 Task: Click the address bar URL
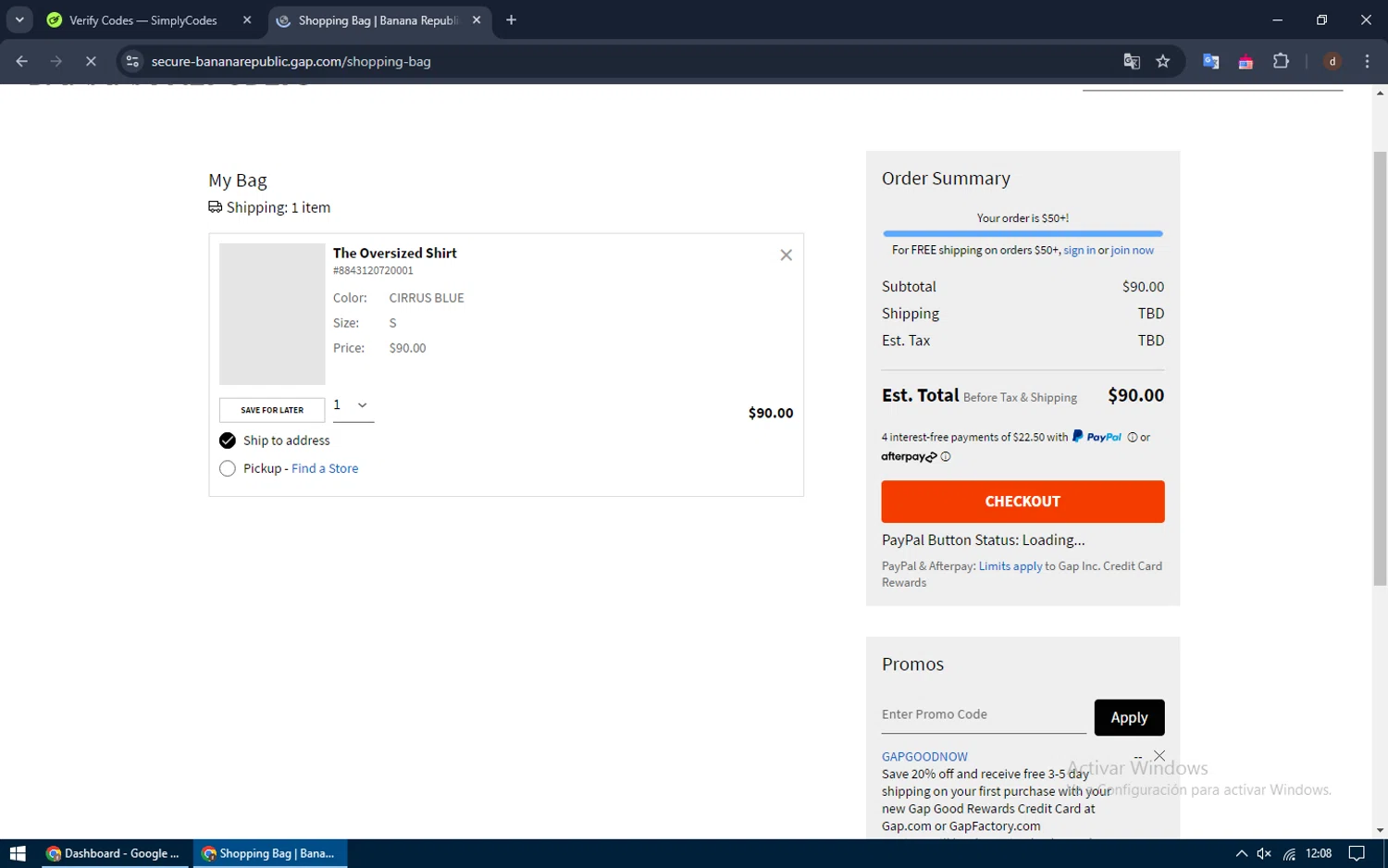291,61
